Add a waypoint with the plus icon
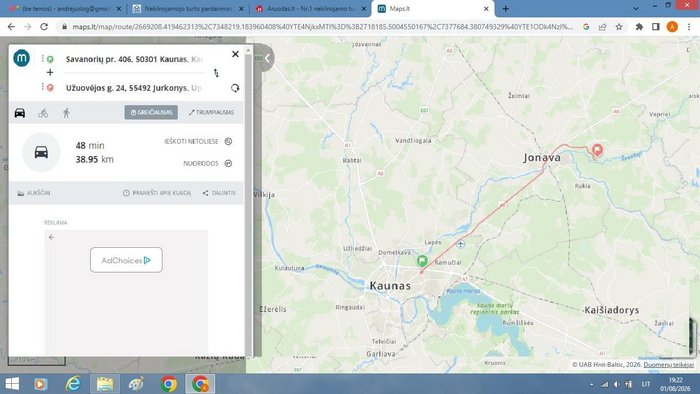Viewport: 700px width, 394px height. point(50,72)
